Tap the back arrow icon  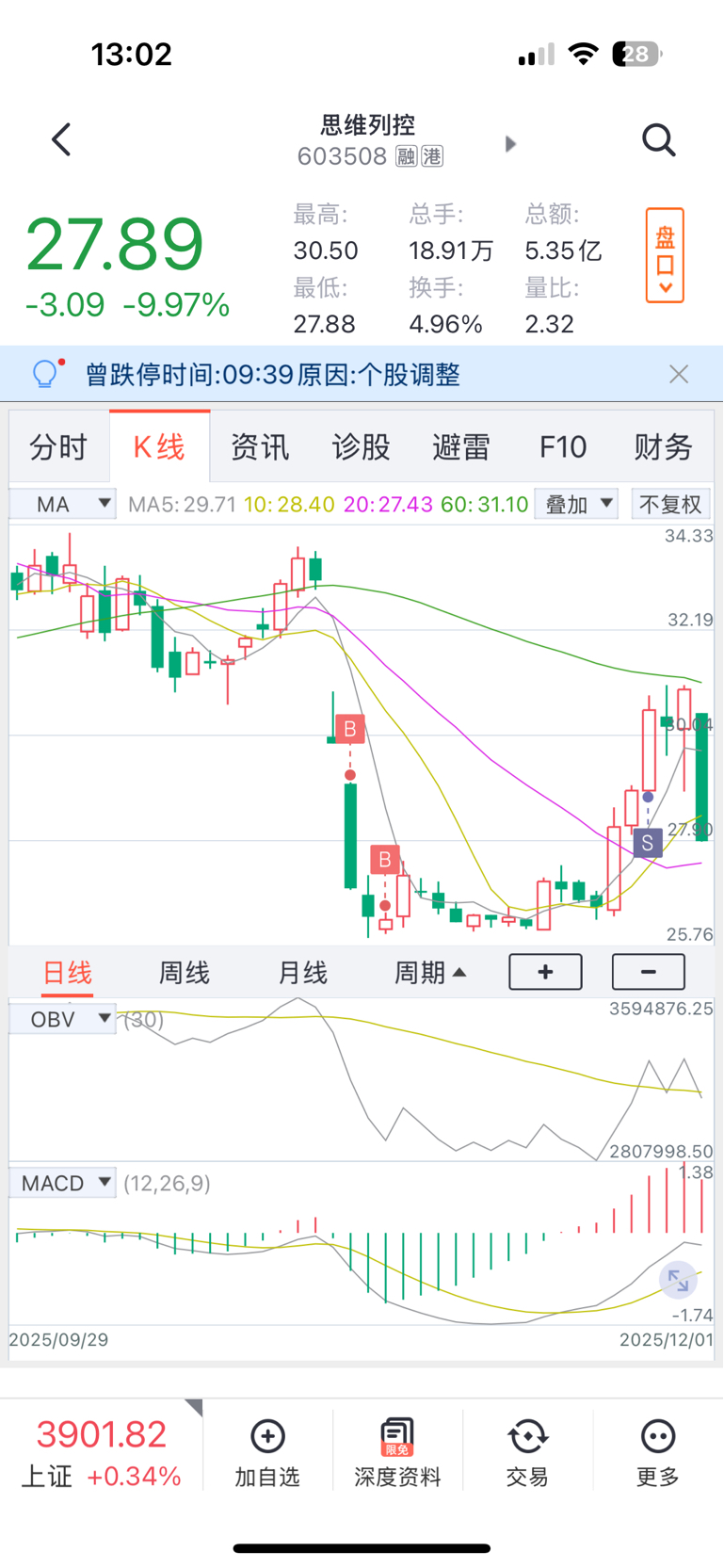(61, 140)
